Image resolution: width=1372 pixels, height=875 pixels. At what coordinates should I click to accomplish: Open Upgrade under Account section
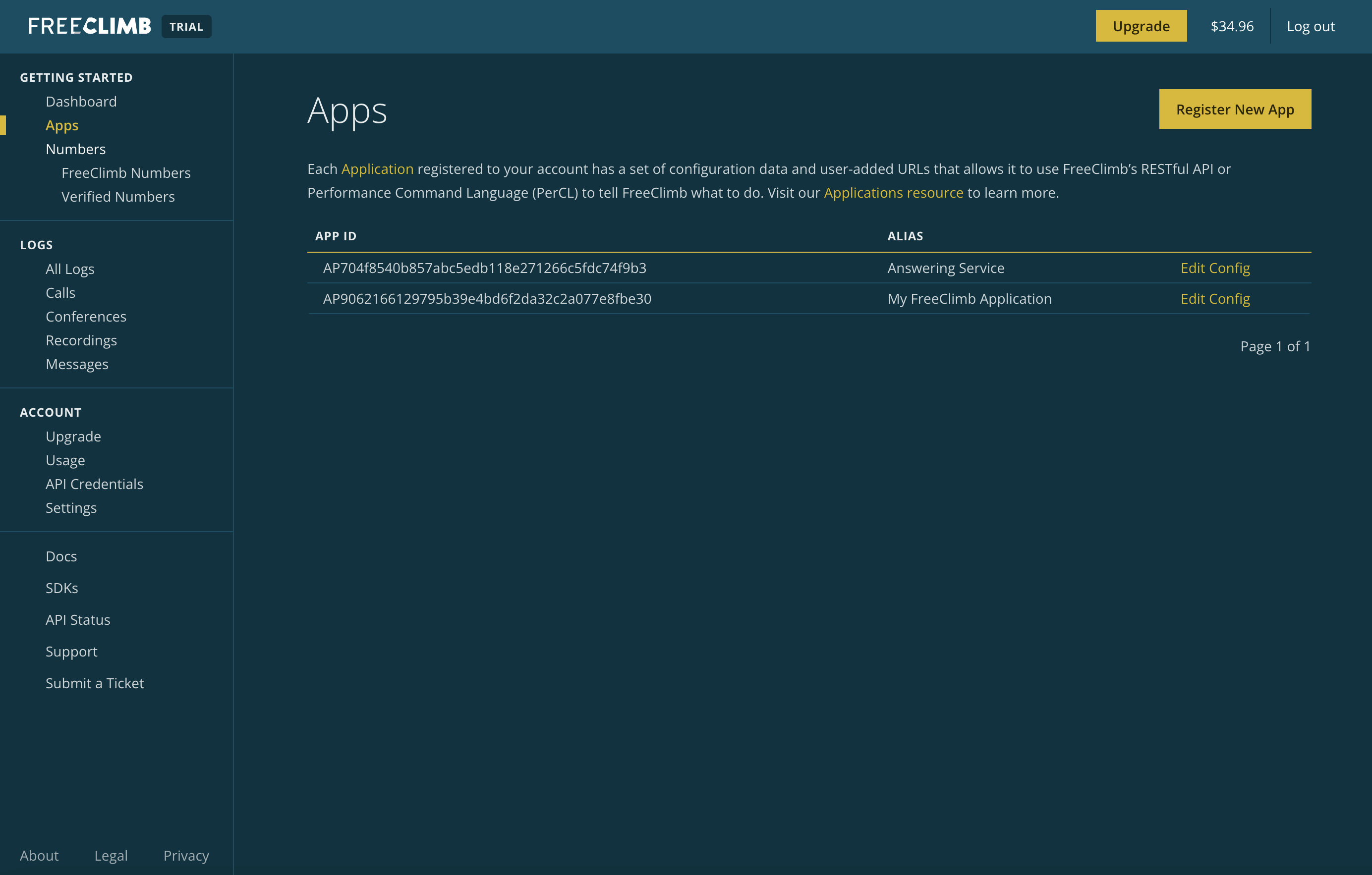tap(73, 437)
